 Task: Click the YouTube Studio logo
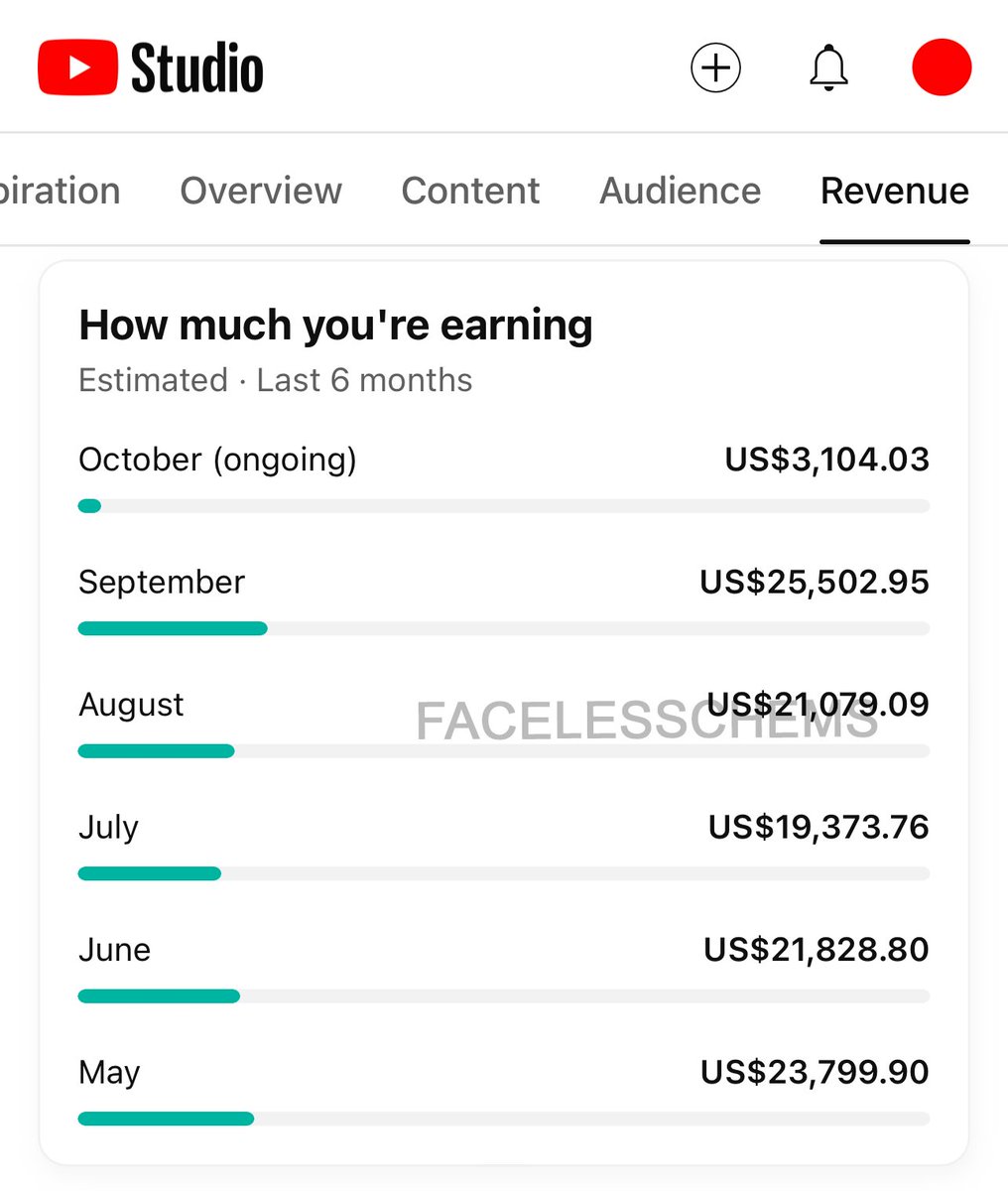pos(151,68)
